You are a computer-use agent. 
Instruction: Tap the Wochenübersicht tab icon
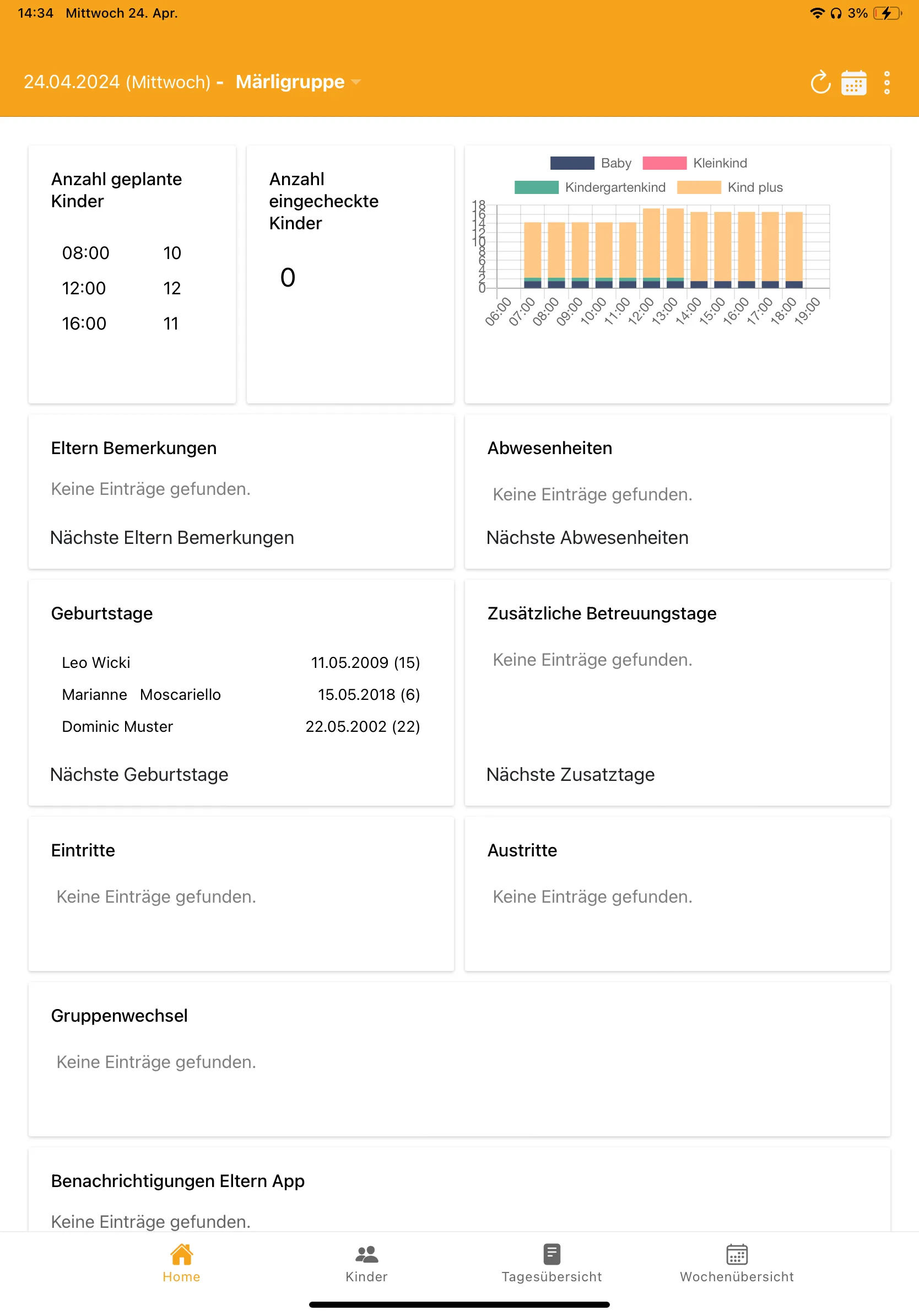pos(737,1254)
